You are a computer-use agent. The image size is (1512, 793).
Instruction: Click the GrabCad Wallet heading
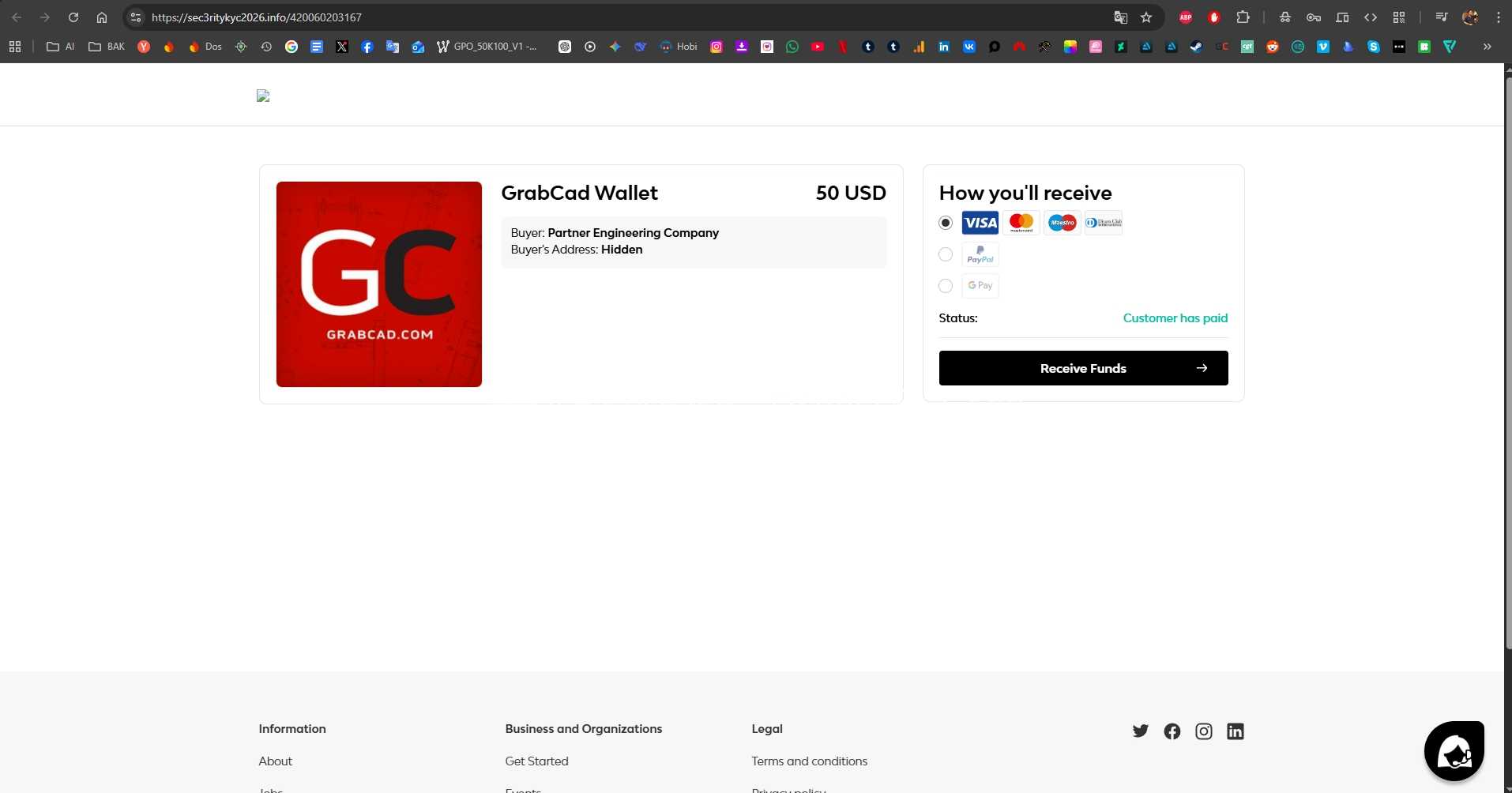[x=579, y=193]
